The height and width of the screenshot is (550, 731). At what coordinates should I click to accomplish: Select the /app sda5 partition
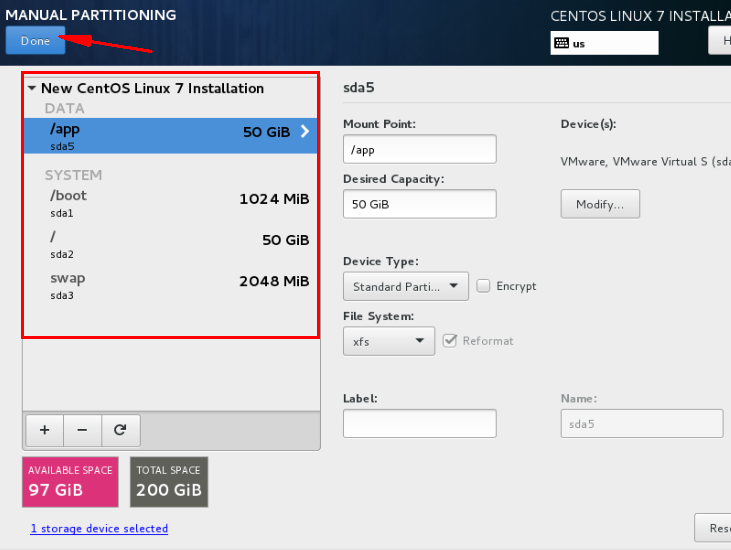pyautogui.click(x=171, y=136)
